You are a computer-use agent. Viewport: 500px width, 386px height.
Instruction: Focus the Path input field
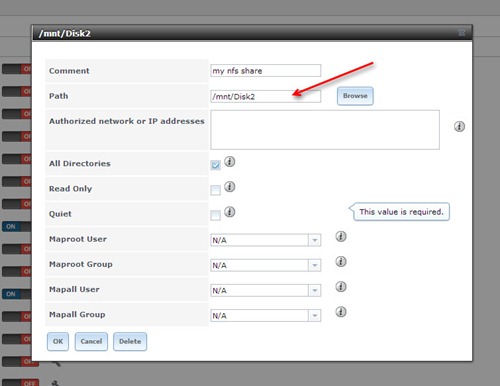[266, 96]
